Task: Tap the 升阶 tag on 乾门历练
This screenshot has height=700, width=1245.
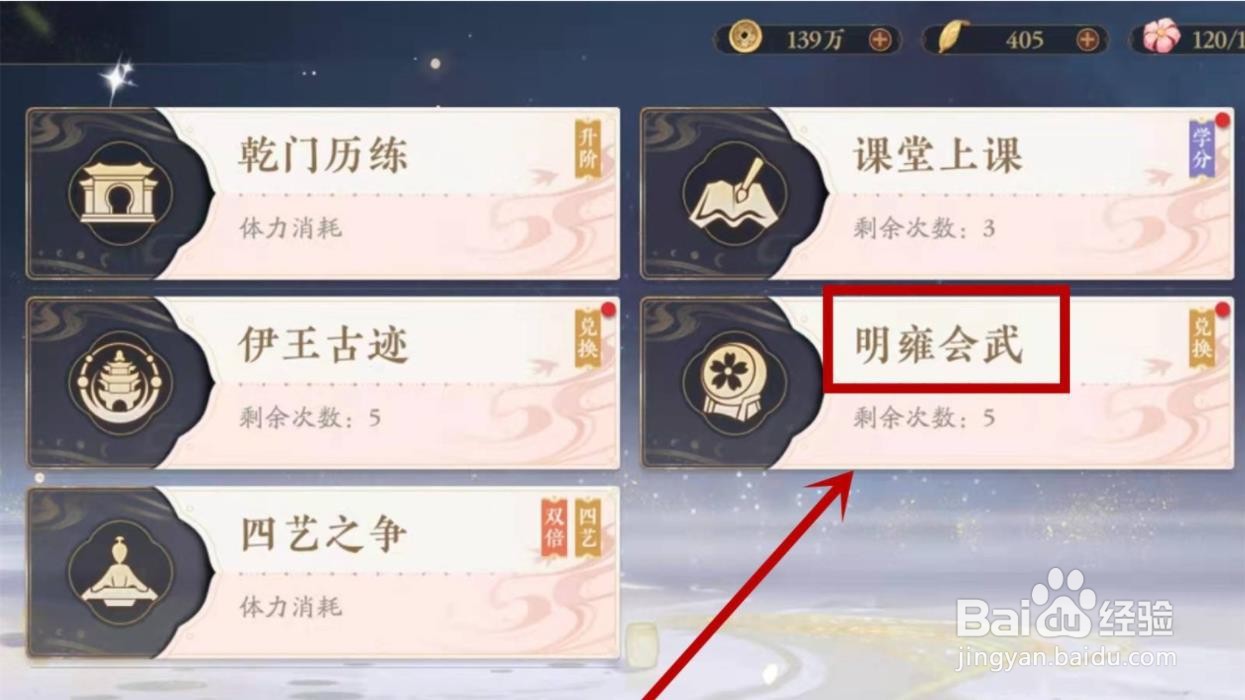Action: (x=588, y=149)
